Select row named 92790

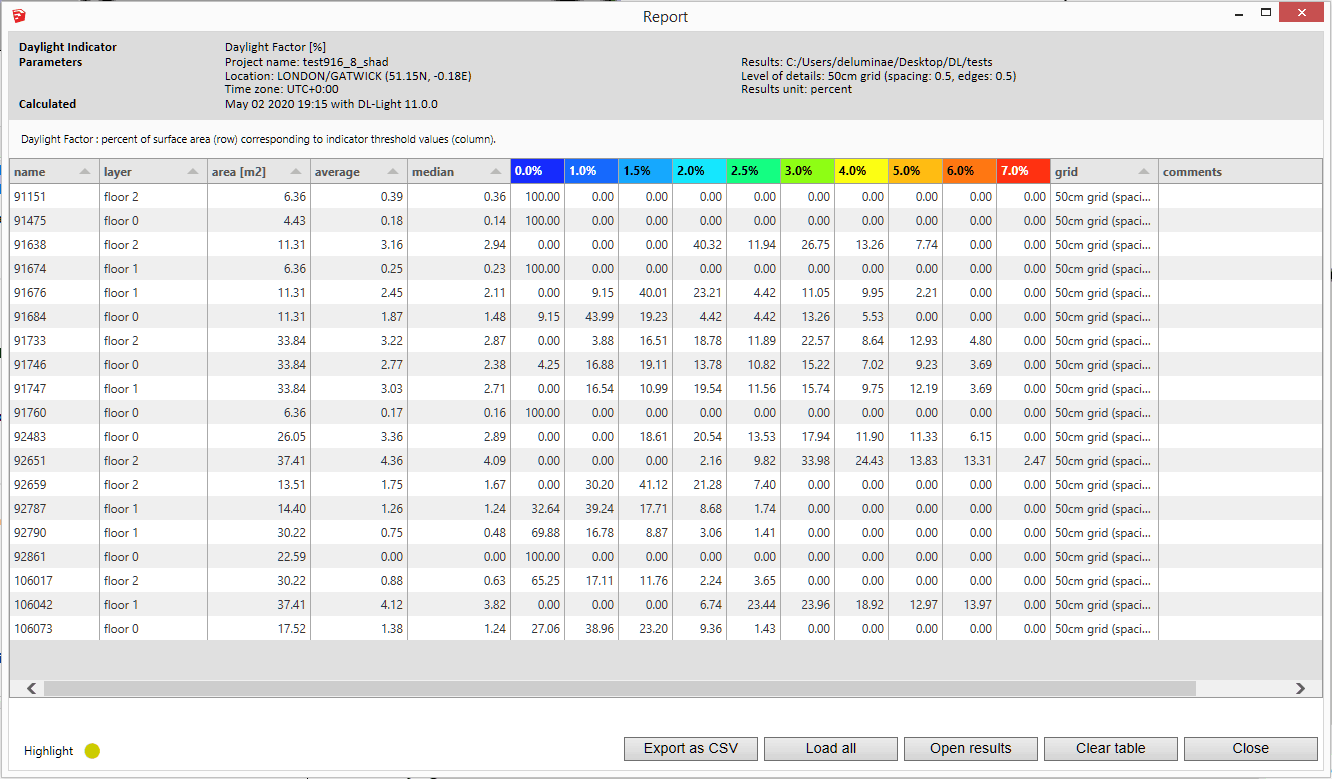point(666,533)
